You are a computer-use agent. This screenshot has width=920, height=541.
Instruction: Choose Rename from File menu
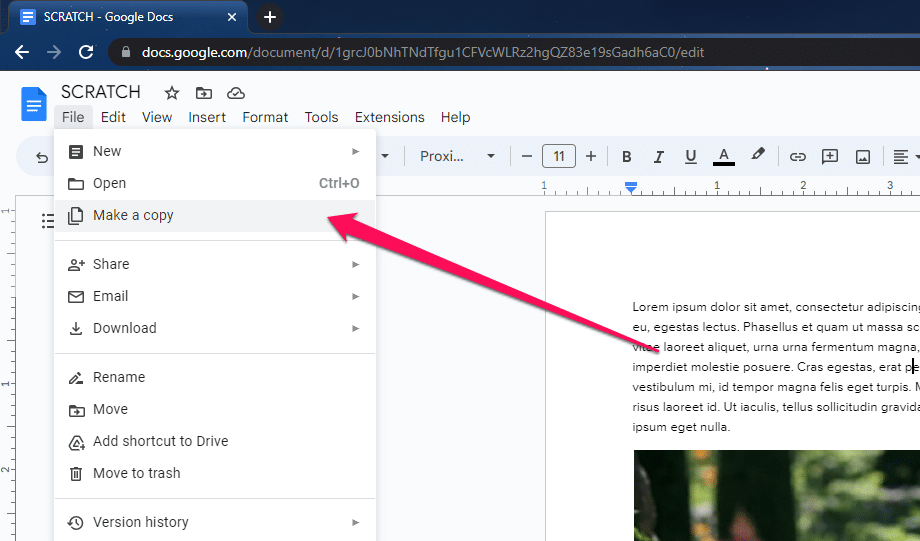tap(215, 377)
